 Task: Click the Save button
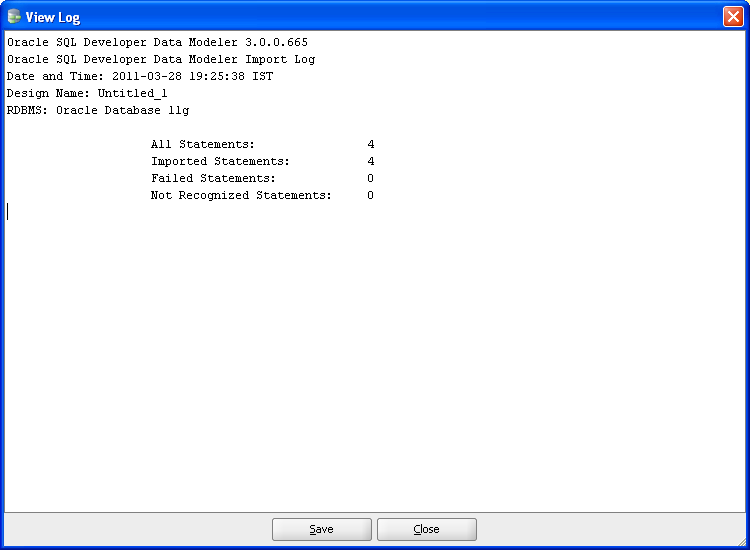click(321, 529)
